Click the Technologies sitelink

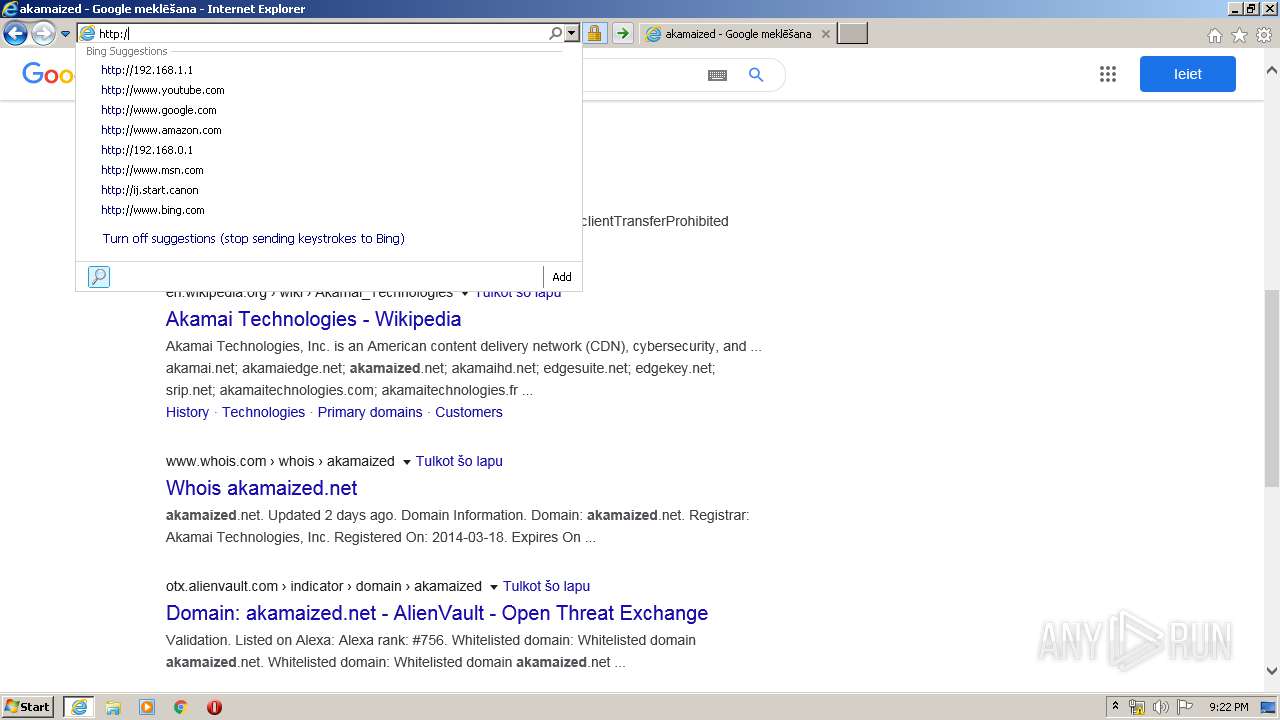pos(263,412)
